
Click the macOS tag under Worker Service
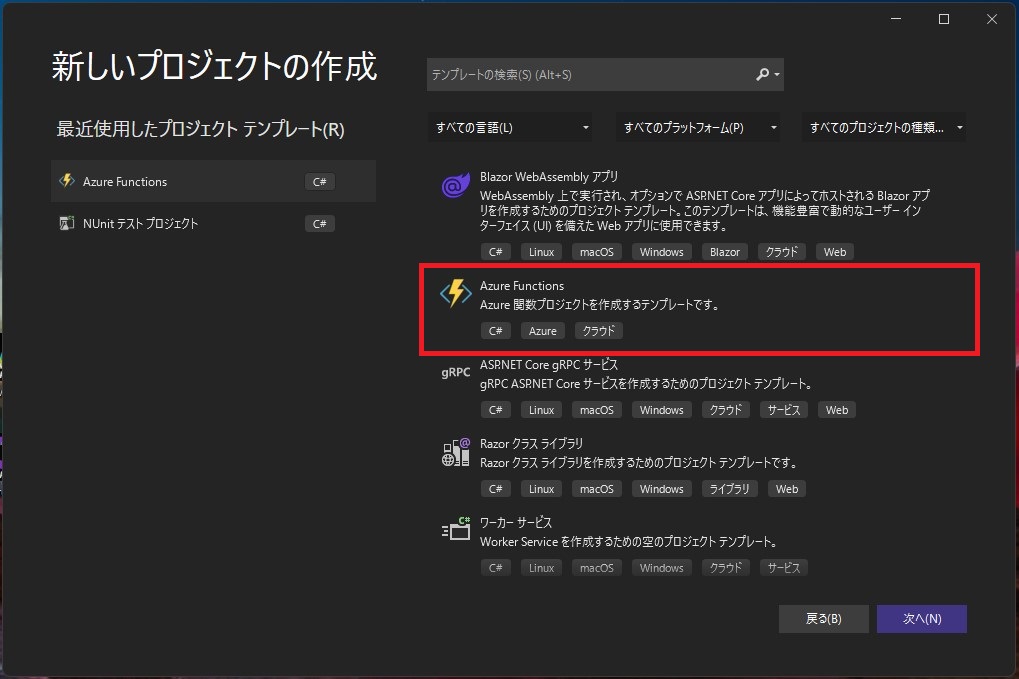coord(597,568)
